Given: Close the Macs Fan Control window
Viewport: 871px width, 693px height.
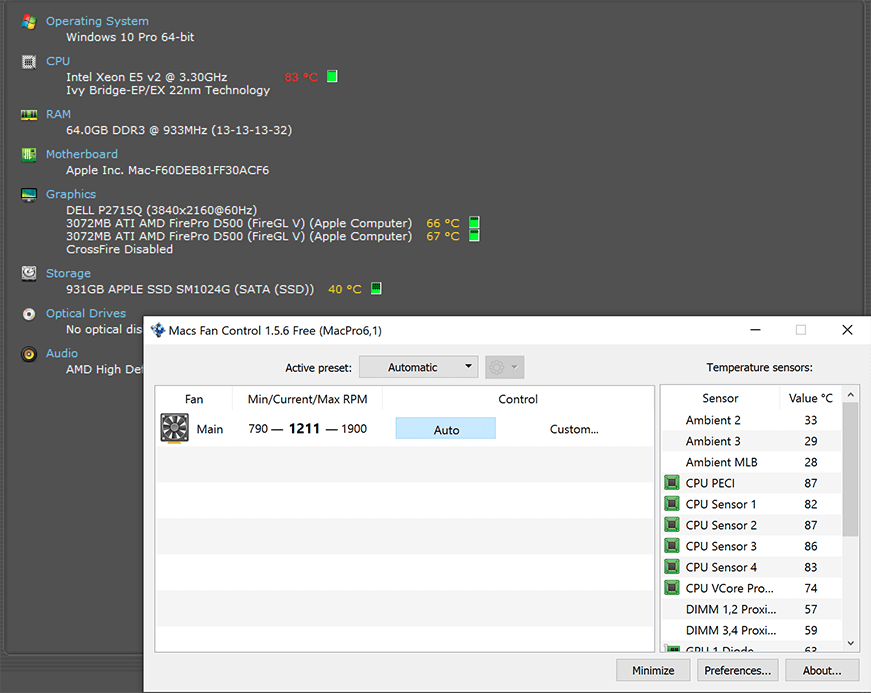Looking at the screenshot, I should click(847, 330).
